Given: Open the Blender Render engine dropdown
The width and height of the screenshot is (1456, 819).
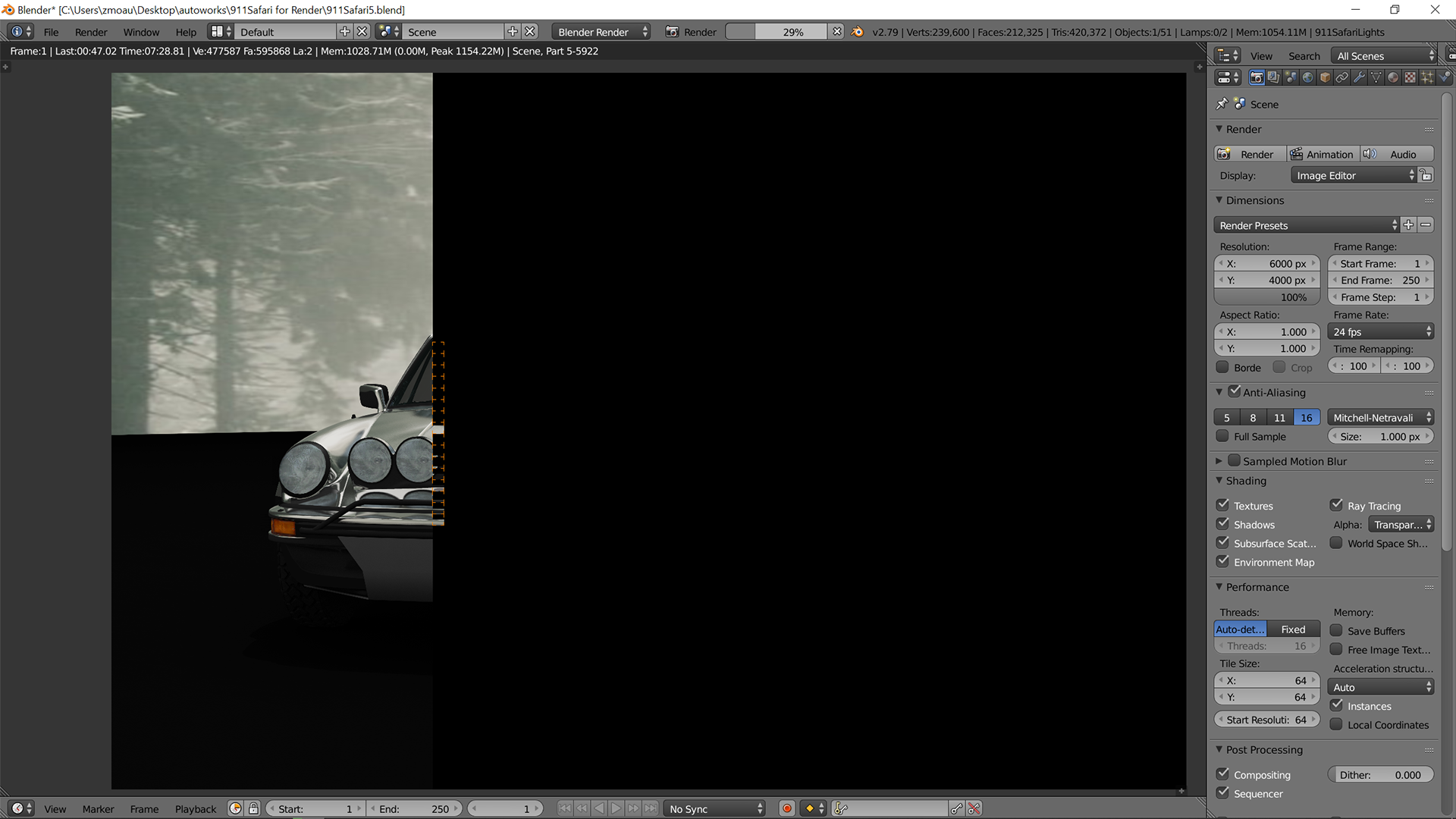Looking at the screenshot, I should 601,32.
